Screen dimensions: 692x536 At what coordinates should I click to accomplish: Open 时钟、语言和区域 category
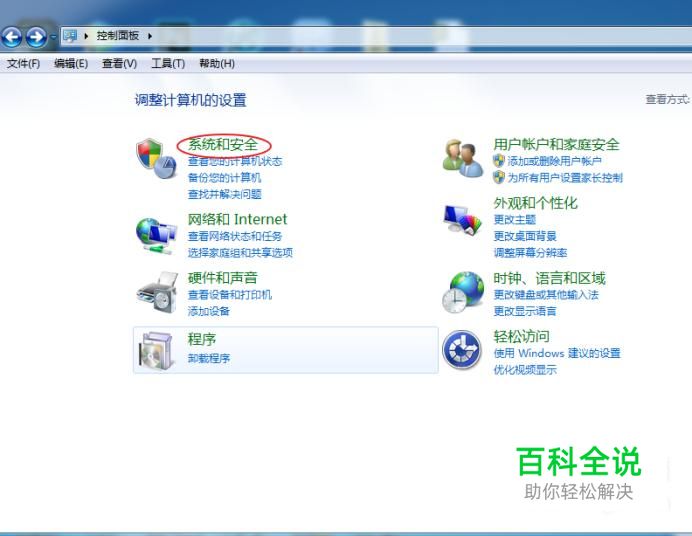tap(549, 278)
